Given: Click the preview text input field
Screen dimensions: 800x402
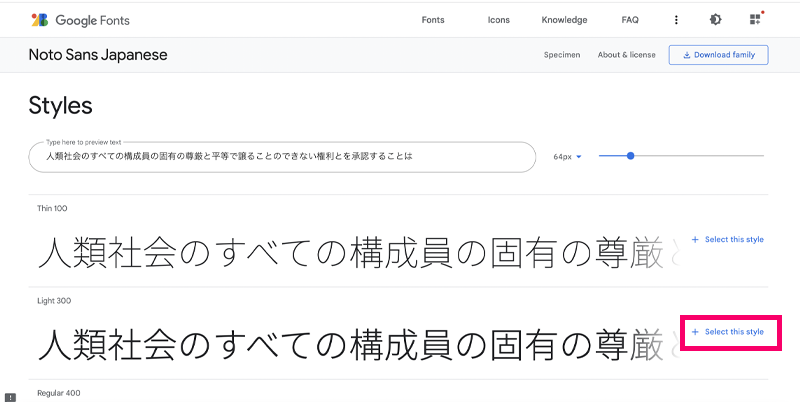Looking at the screenshot, I should tap(280, 157).
